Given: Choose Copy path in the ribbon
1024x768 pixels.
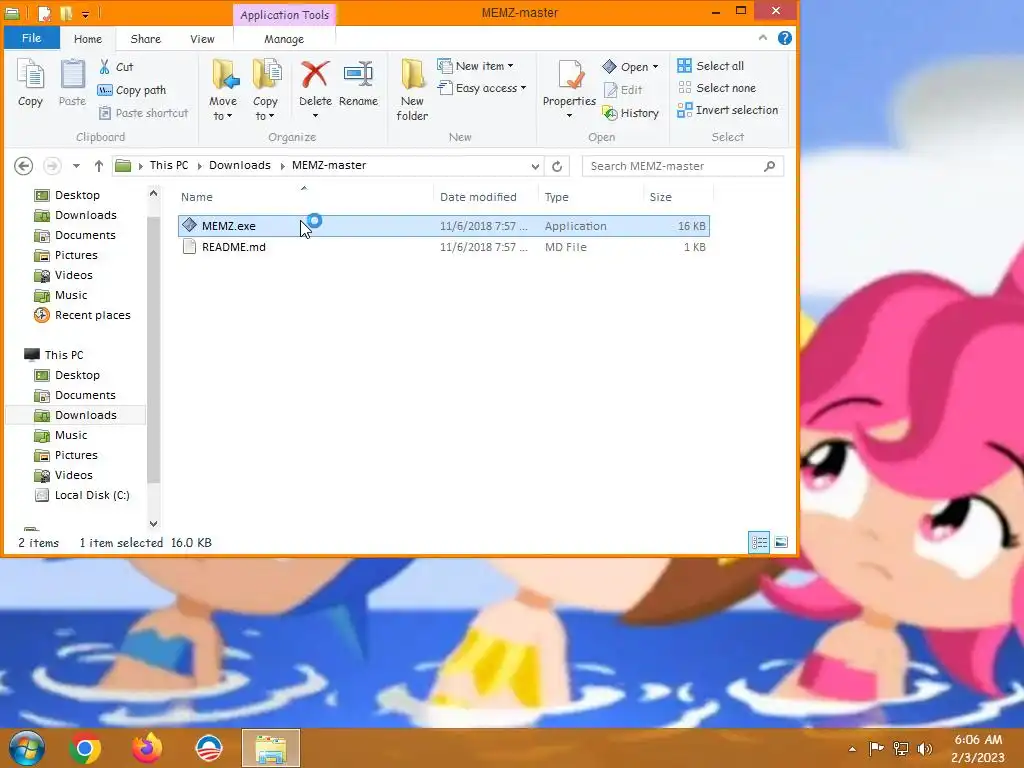Looking at the screenshot, I should [x=132, y=90].
